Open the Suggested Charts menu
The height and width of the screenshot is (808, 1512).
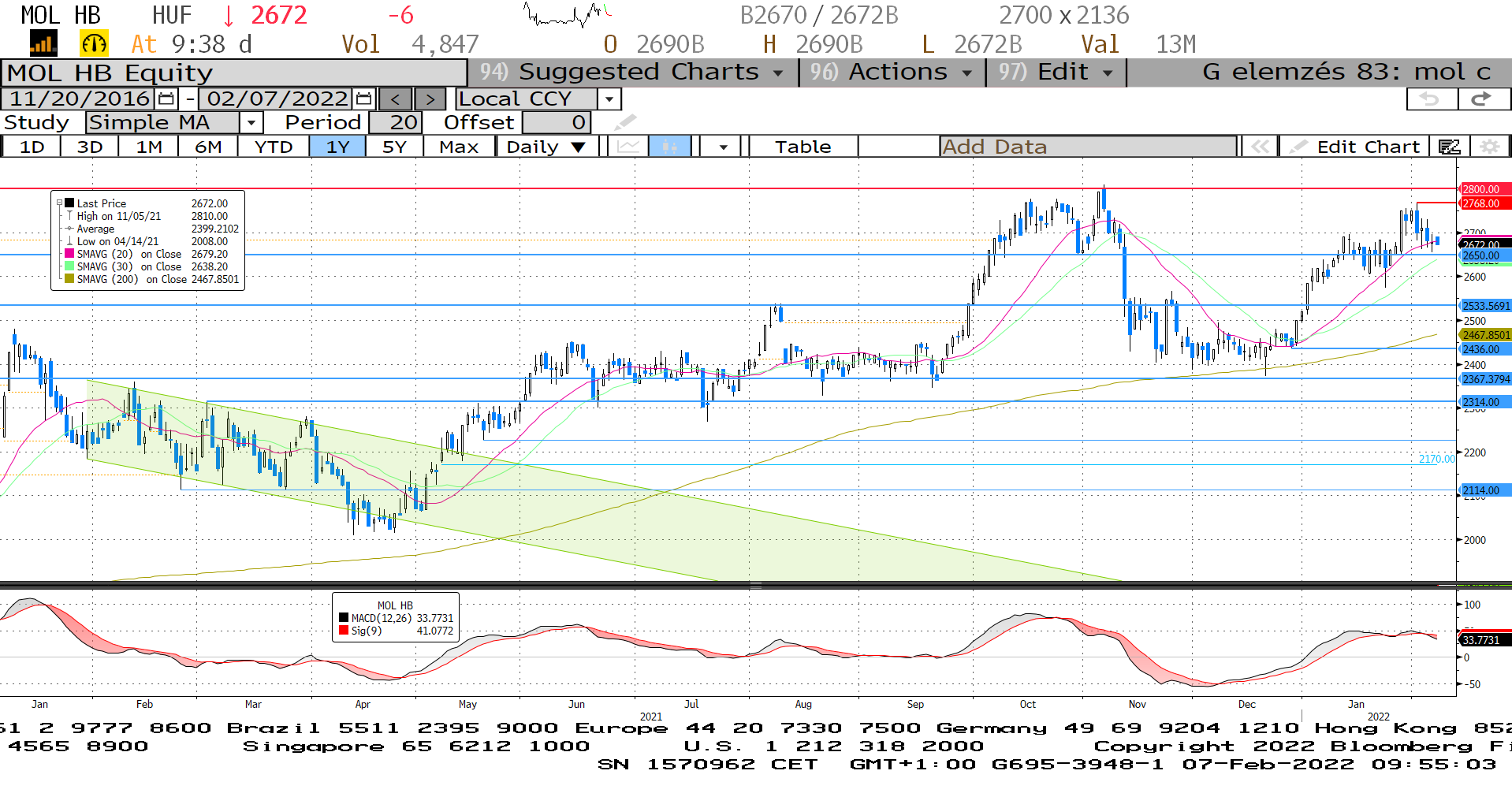(x=633, y=72)
